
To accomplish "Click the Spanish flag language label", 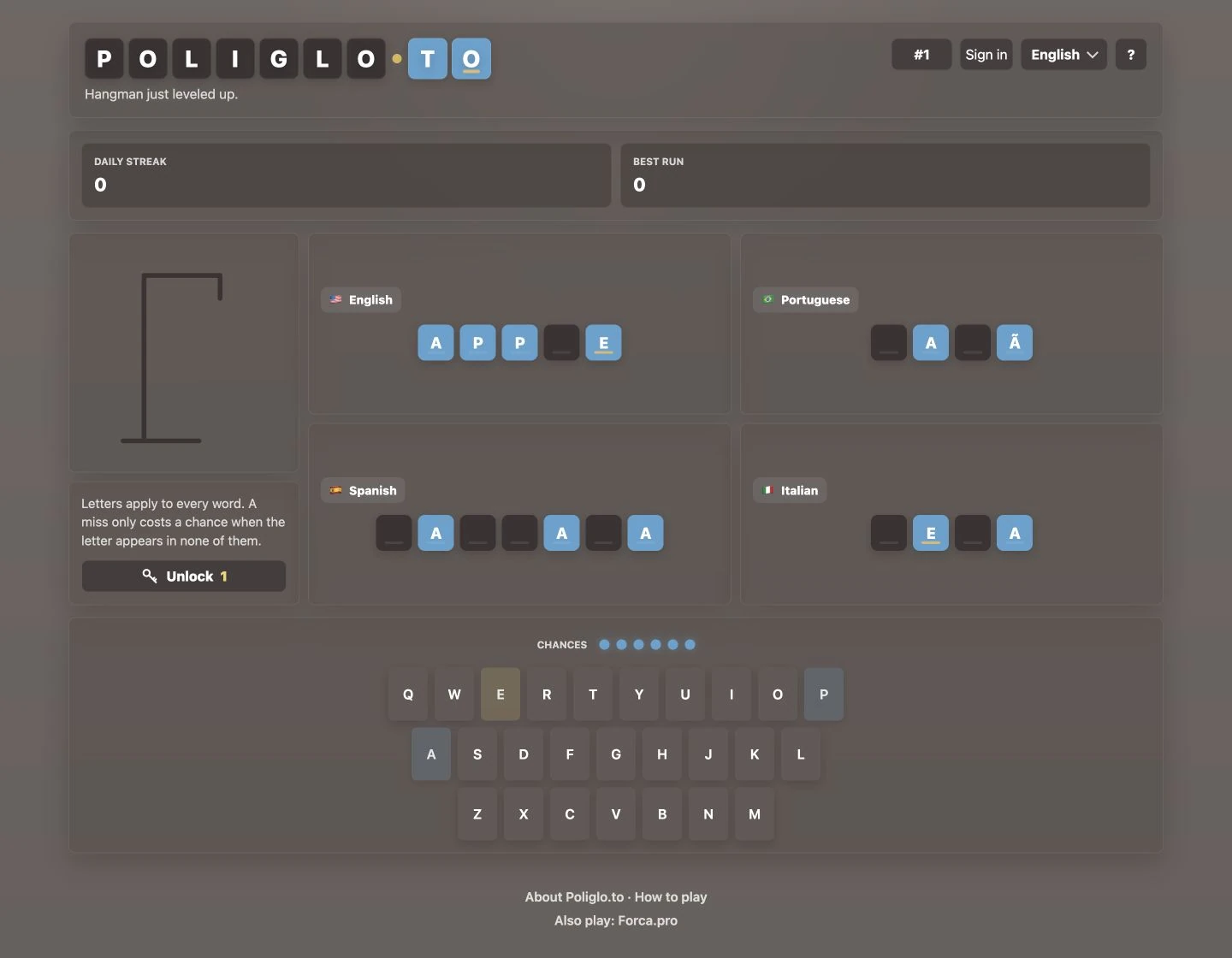I will 363,490.
